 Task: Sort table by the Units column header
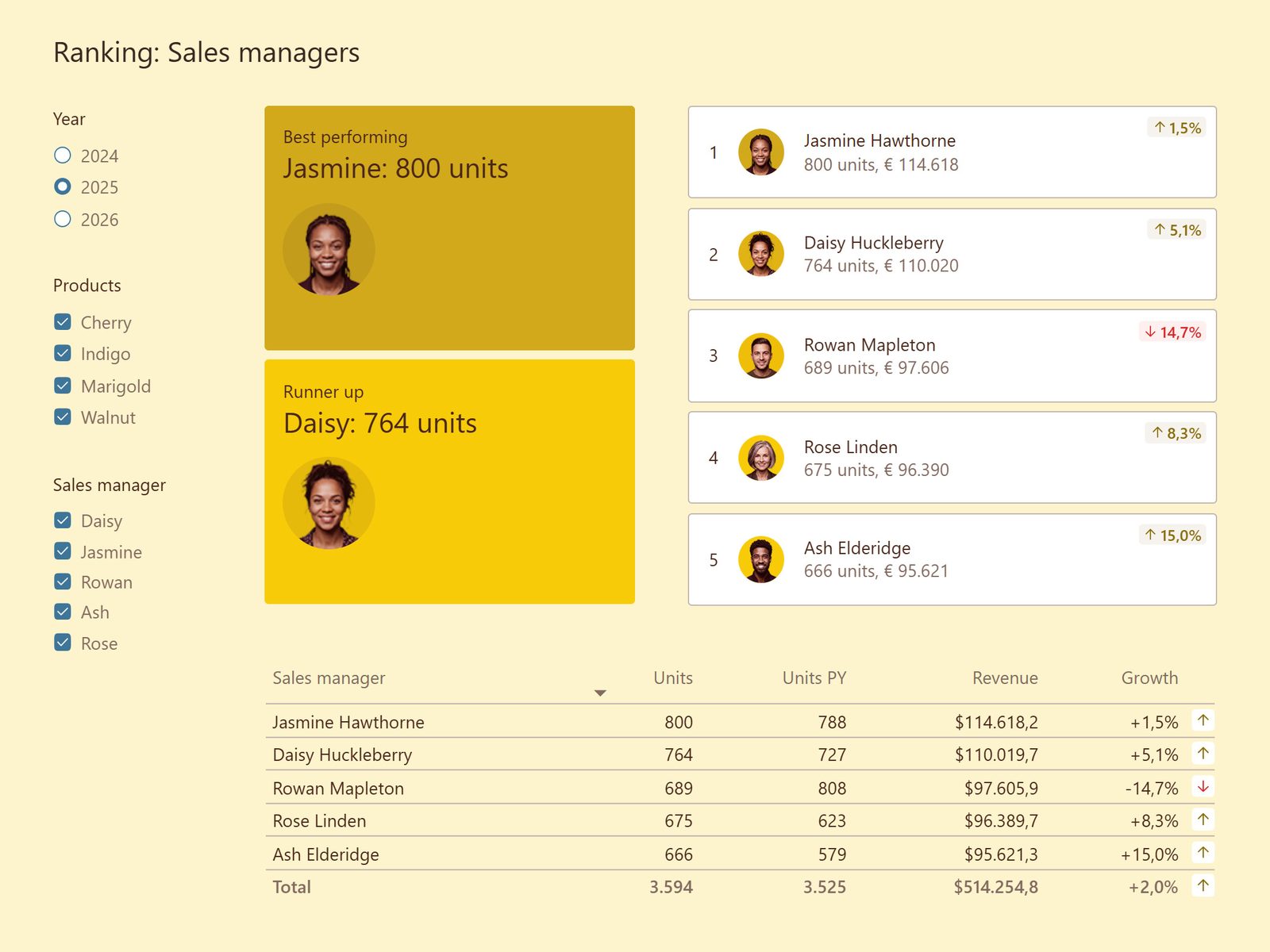(673, 678)
